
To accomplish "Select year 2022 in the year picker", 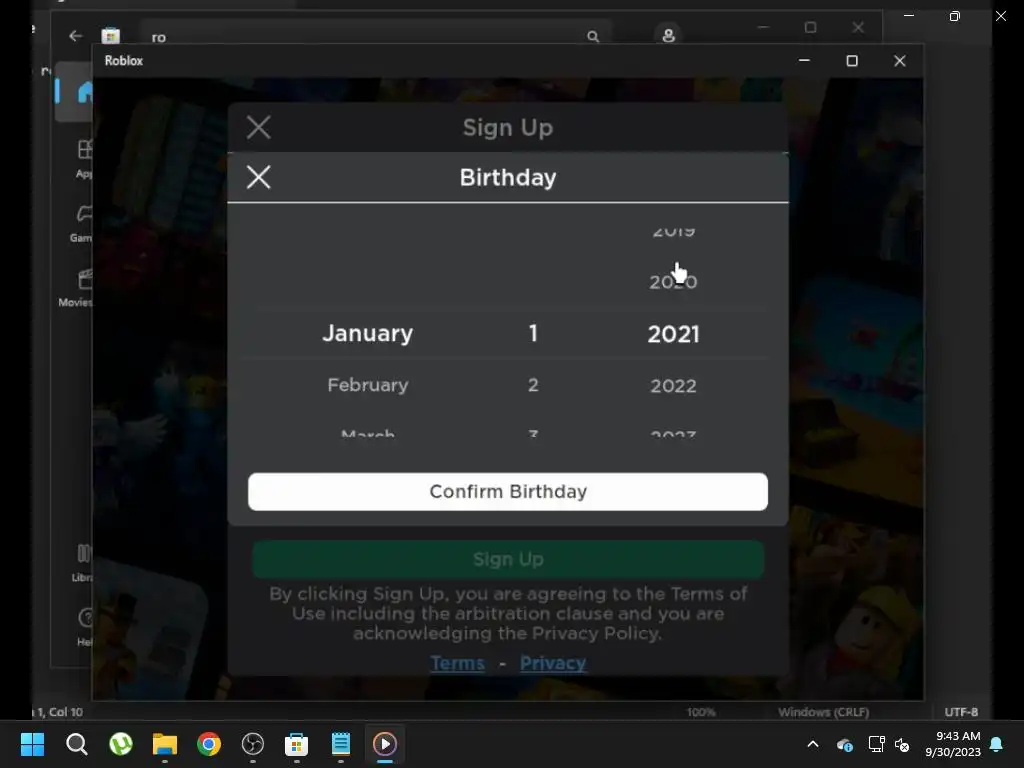I will (x=673, y=385).
